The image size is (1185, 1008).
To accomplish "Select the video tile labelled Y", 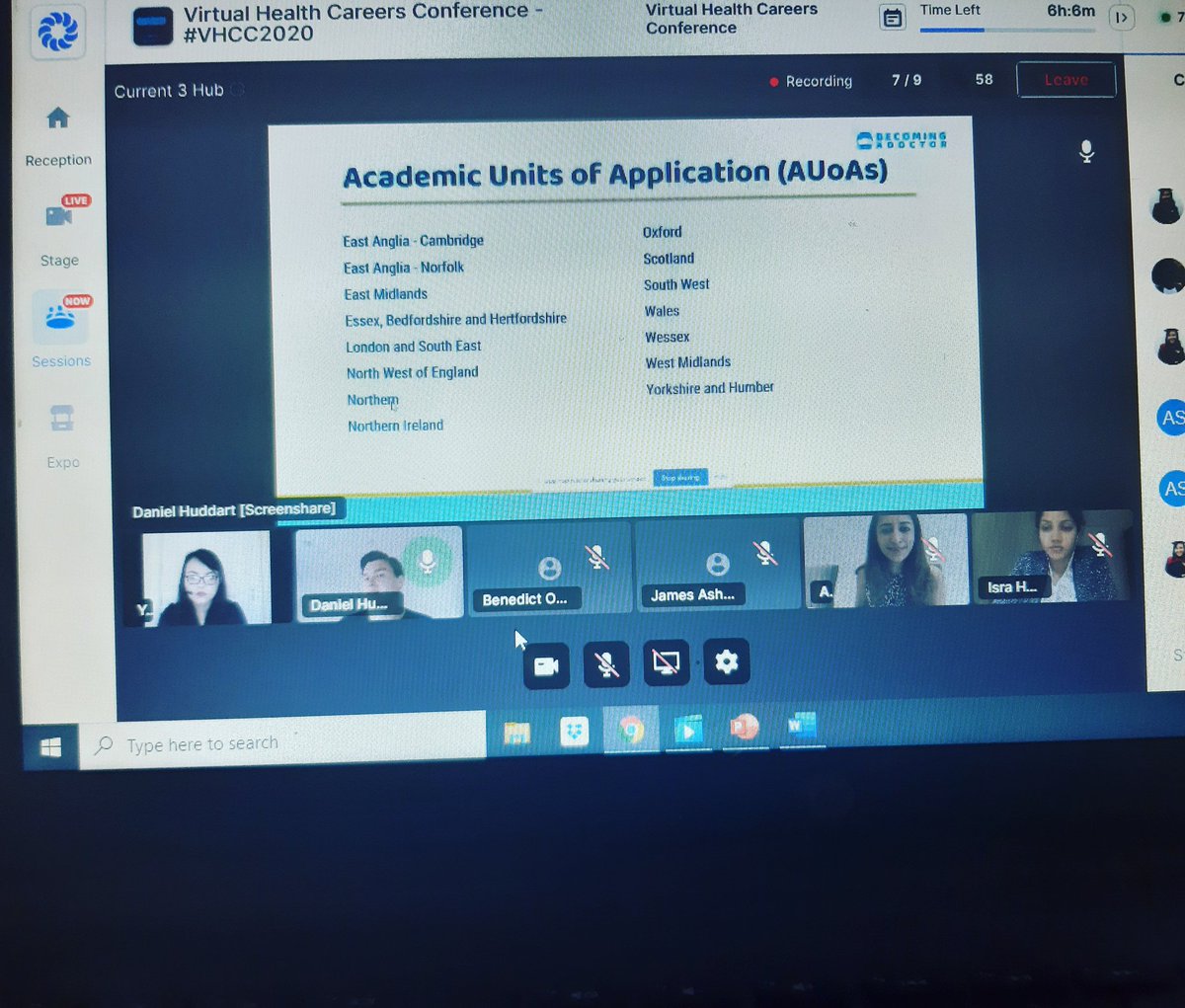I will [205, 578].
